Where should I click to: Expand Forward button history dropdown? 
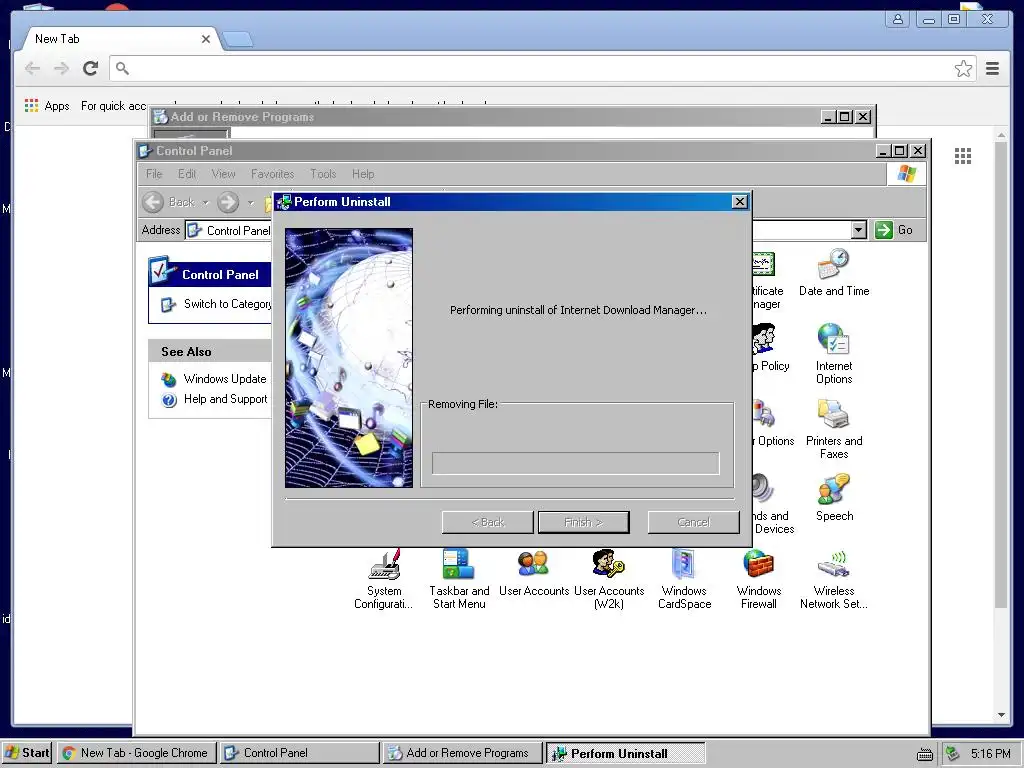coord(250,202)
